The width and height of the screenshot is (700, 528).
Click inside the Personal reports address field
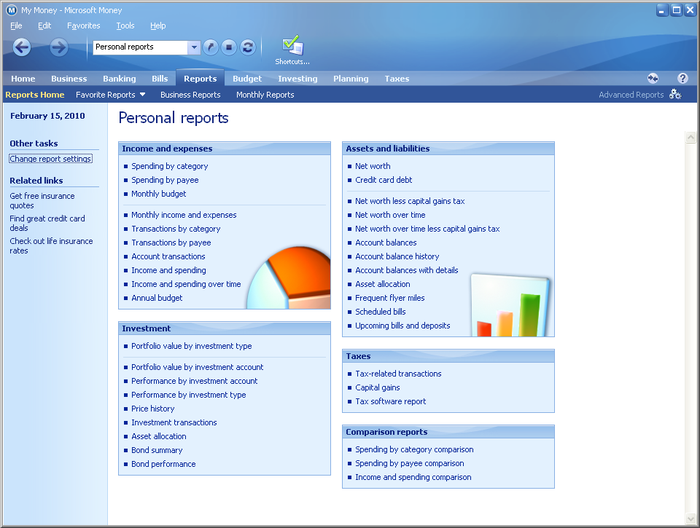(140, 47)
